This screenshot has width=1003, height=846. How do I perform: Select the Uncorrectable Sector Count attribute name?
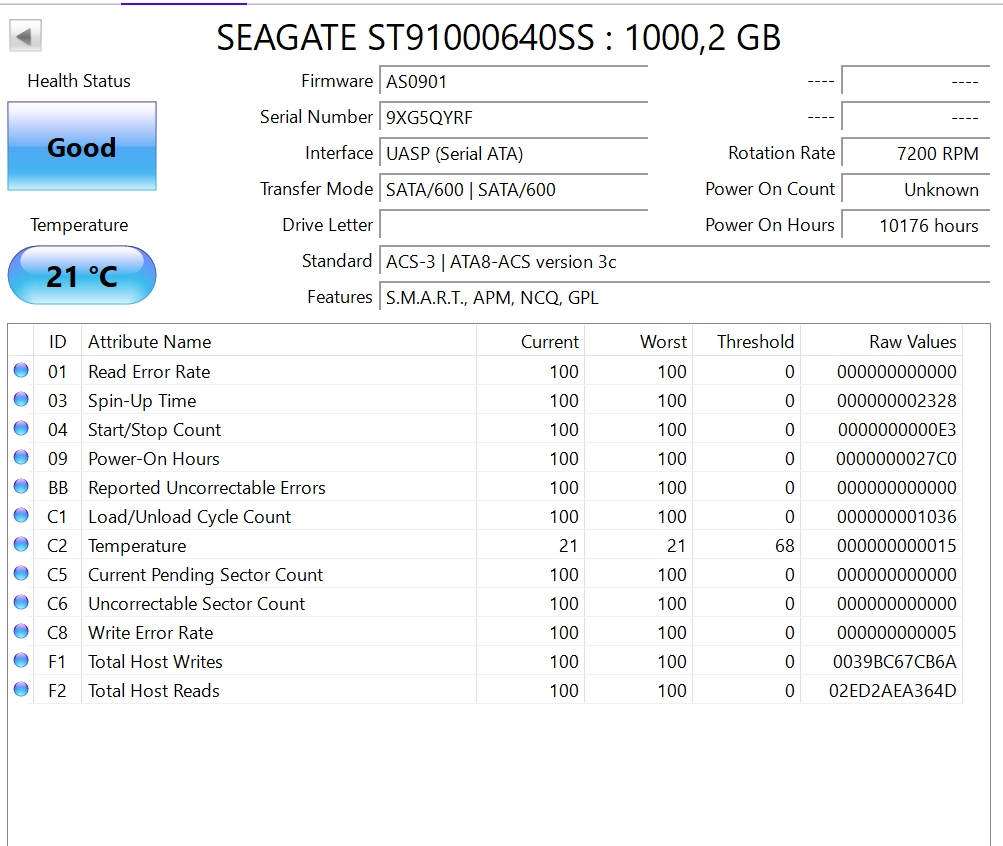point(196,604)
